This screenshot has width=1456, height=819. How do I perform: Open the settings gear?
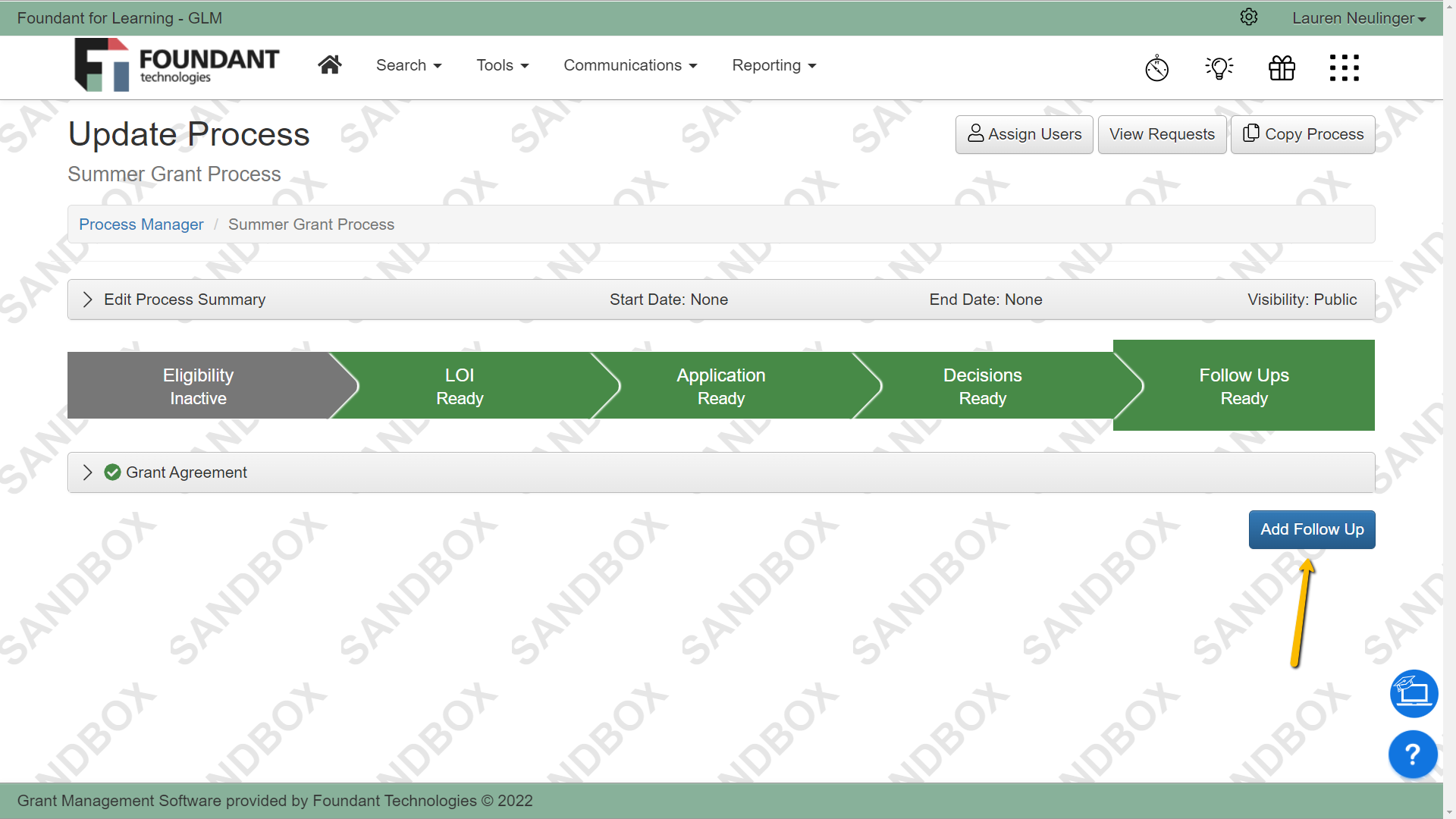click(x=1249, y=17)
